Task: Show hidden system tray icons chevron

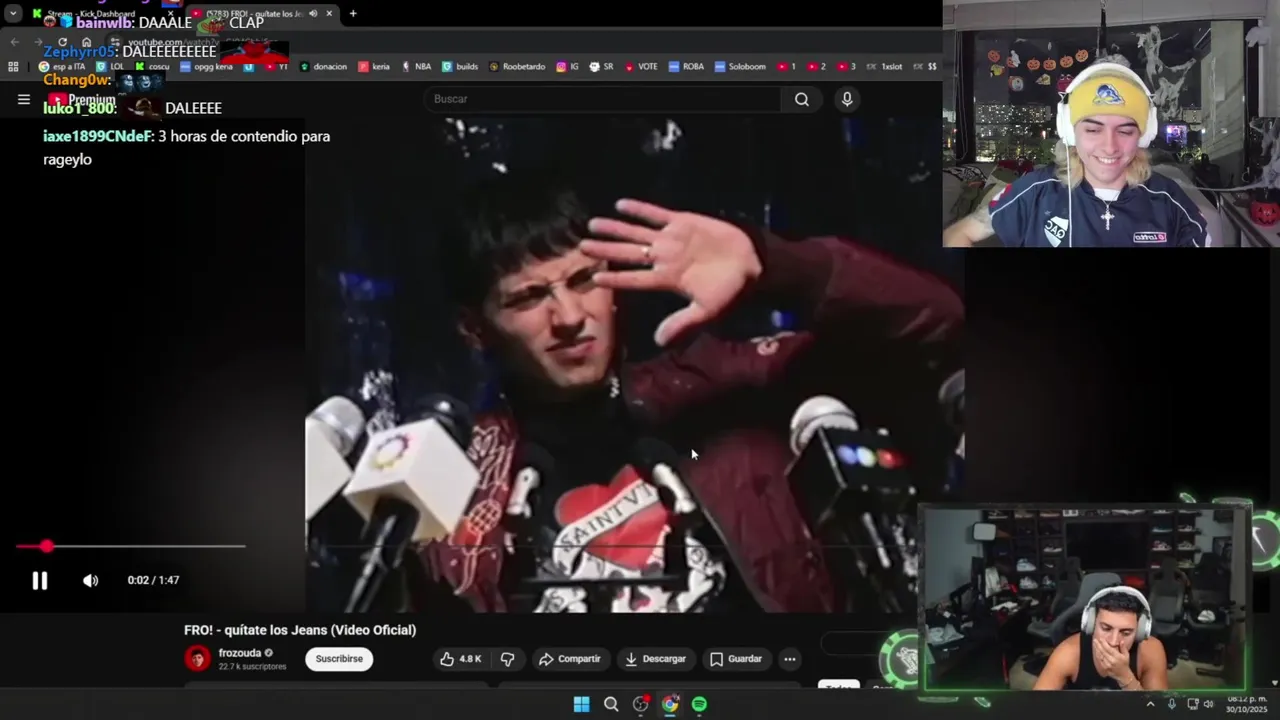Action: [x=1150, y=704]
